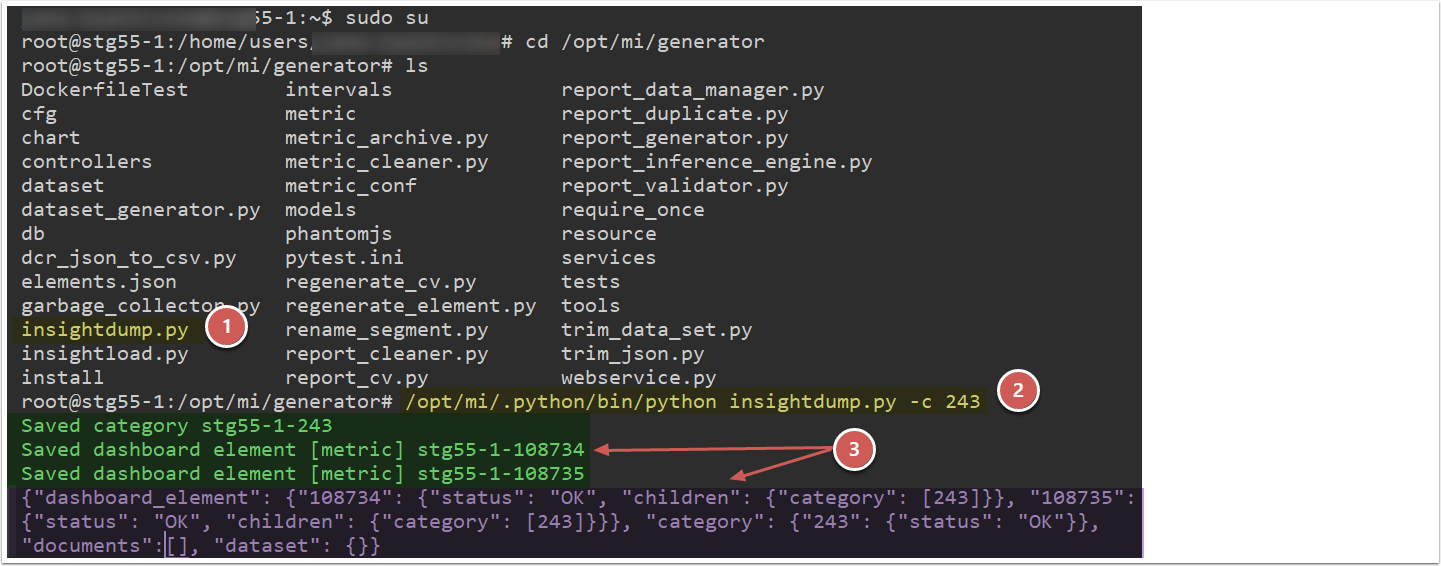
Task: Click the DockerfileTest entry
Action: click(105, 90)
